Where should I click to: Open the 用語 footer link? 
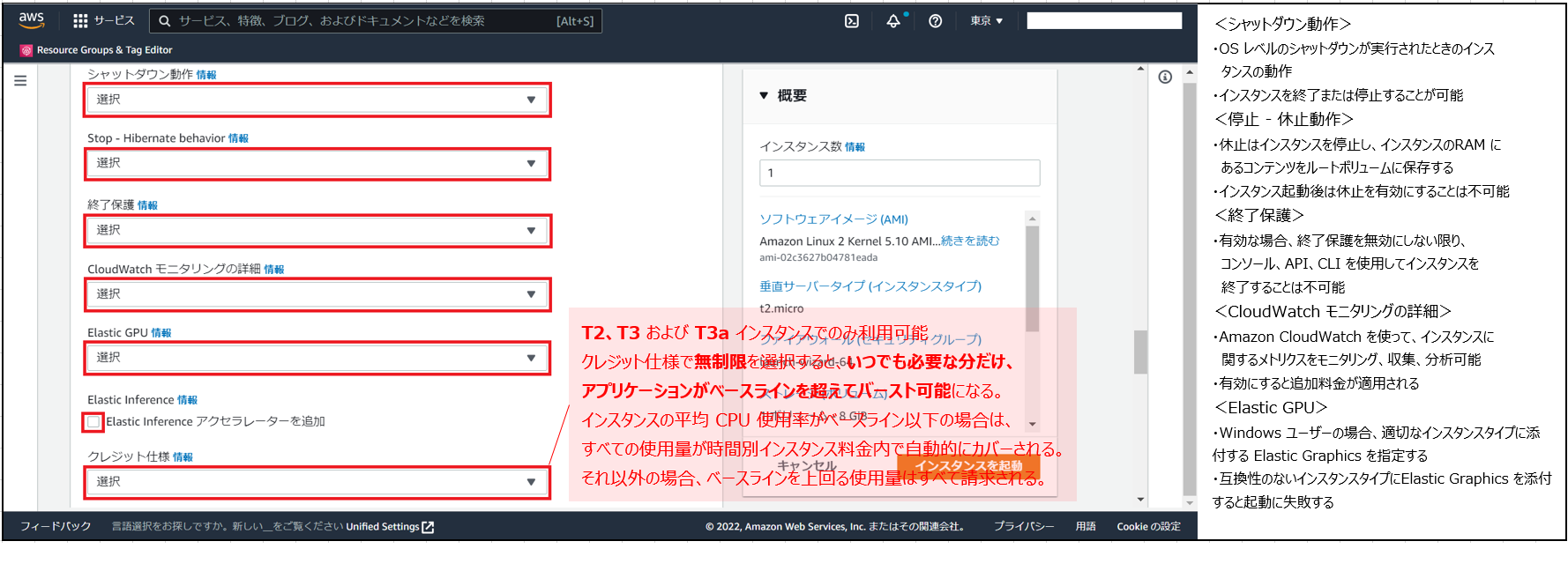(x=1086, y=527)
